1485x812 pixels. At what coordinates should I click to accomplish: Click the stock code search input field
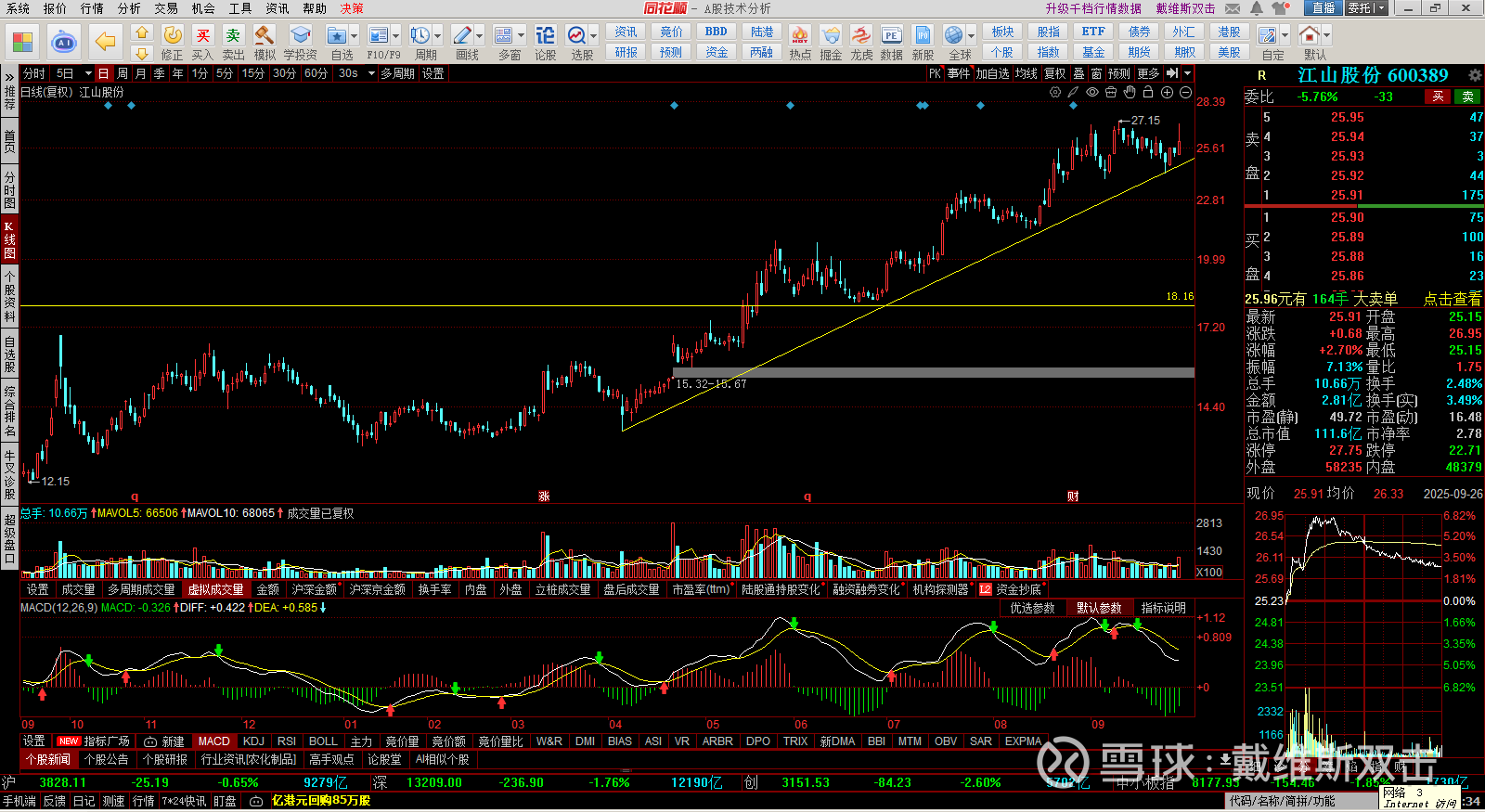coord(1299,801)
